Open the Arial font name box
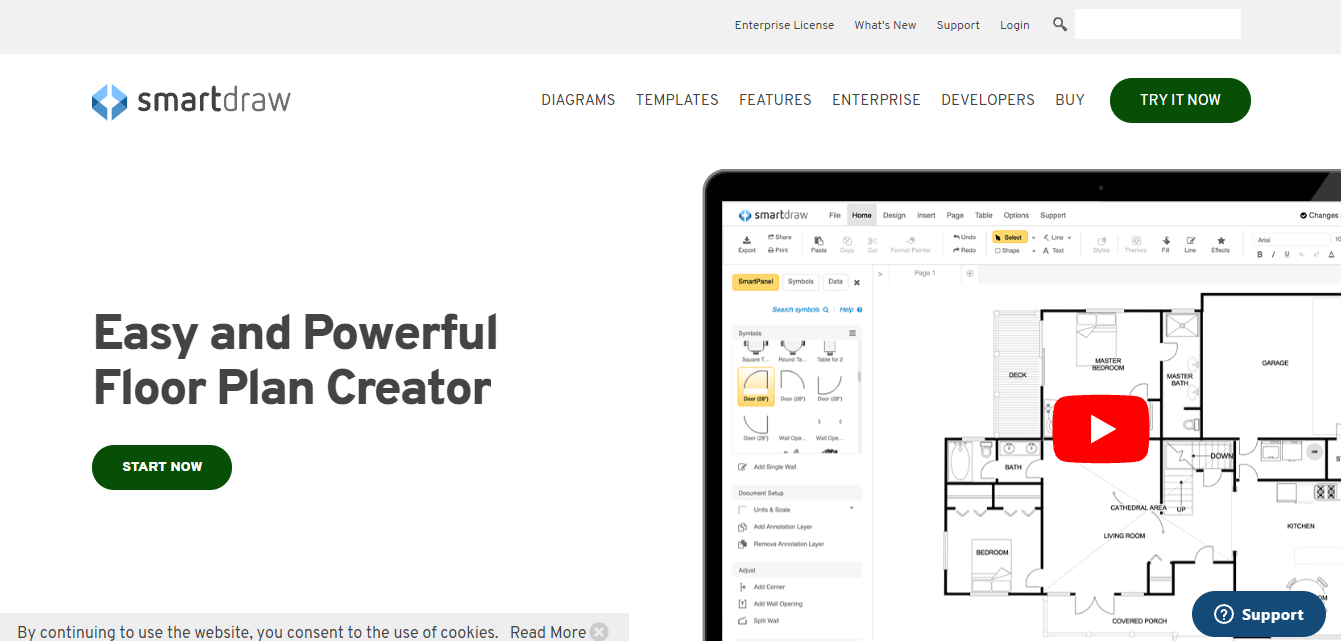 point(1290,240)
